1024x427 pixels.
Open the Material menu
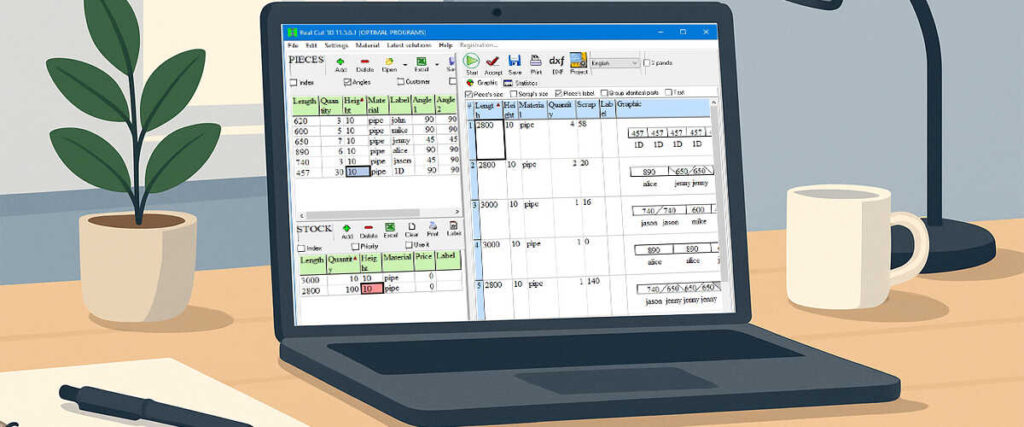[368, 46]
